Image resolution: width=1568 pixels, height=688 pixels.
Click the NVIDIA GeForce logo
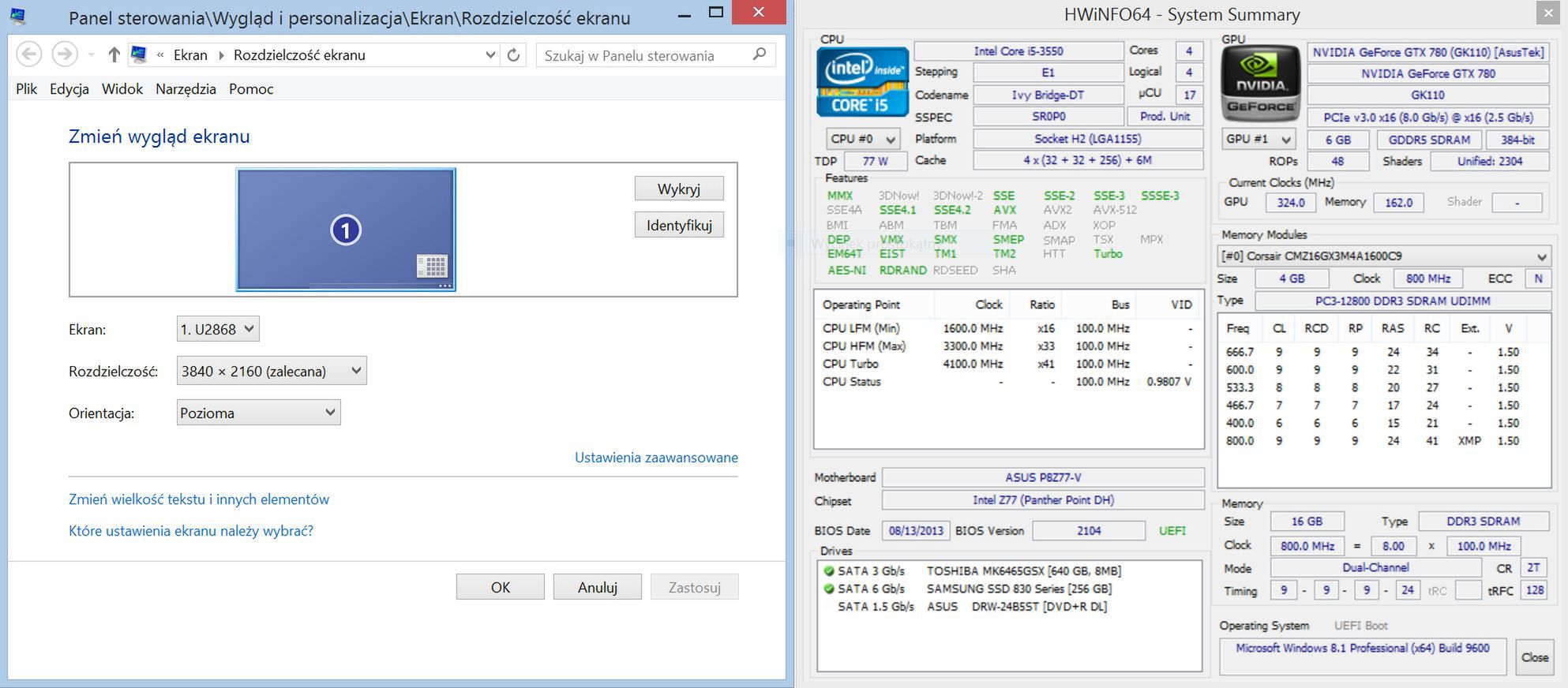[1261, 83]
